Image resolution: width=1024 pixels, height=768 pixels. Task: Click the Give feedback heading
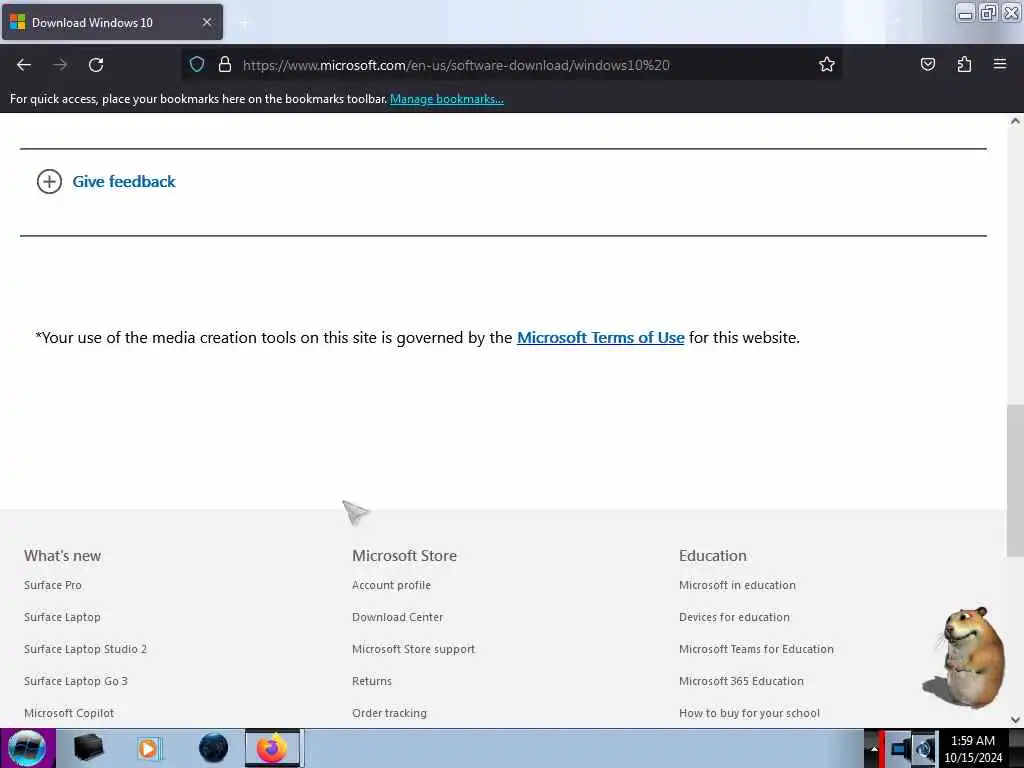(x=123, y=182)
